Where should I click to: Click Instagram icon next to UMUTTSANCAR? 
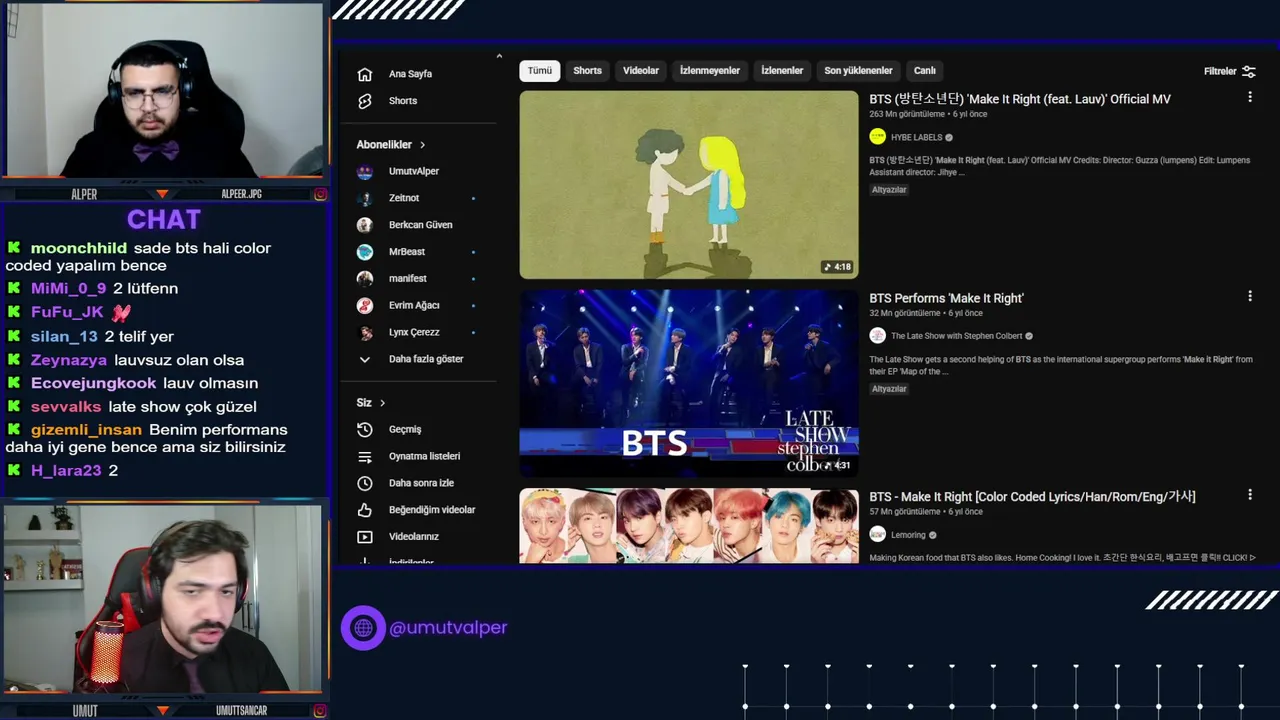click(320, 711)
